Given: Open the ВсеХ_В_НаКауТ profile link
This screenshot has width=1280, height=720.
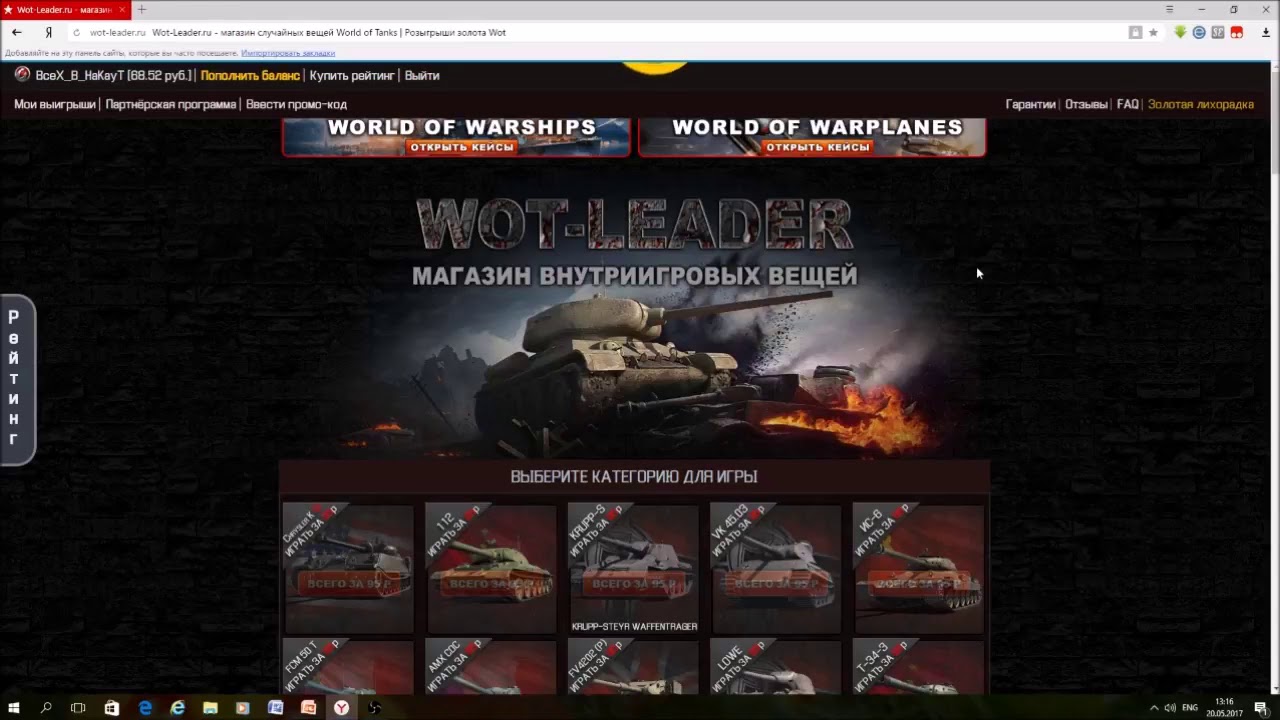Looking at the screenshot, I should point(114,76).
